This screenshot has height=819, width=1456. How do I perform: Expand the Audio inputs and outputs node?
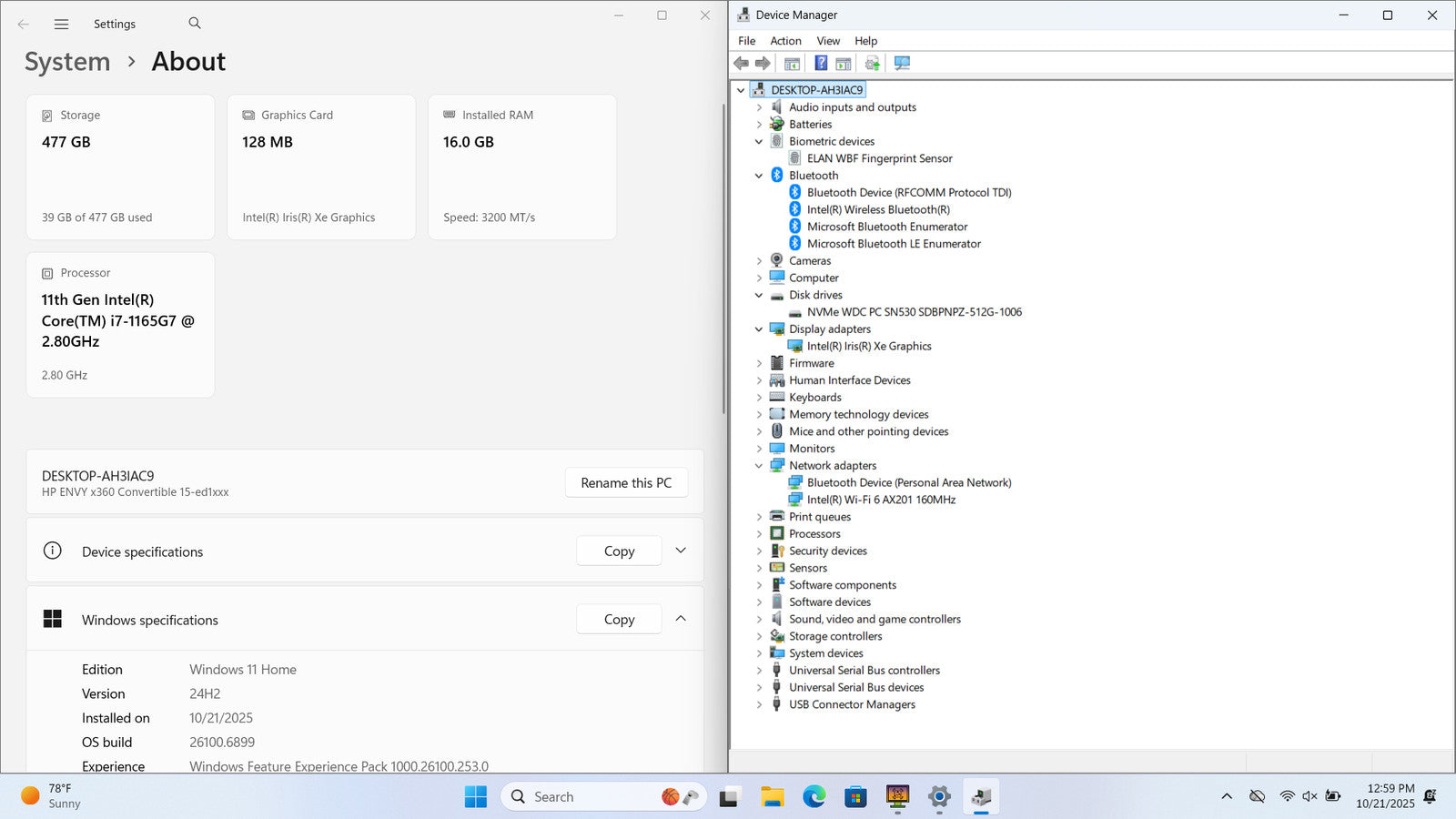759,107
